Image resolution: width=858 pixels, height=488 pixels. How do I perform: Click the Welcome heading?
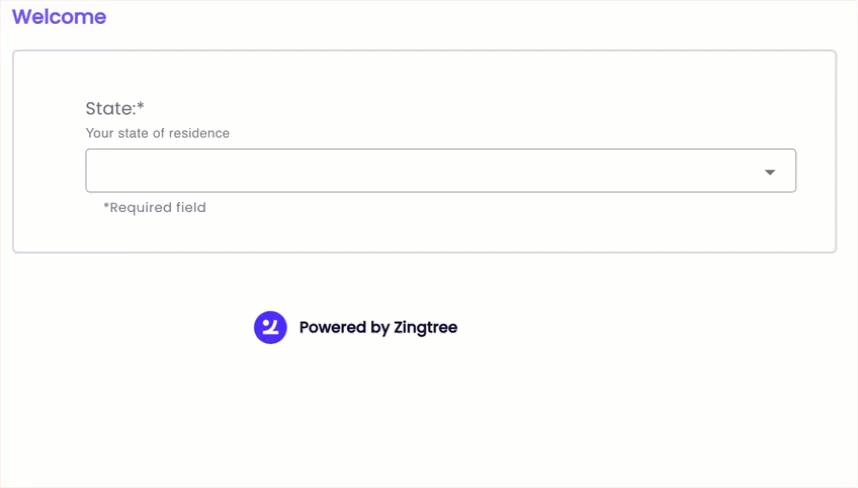[x=59, y=17]
